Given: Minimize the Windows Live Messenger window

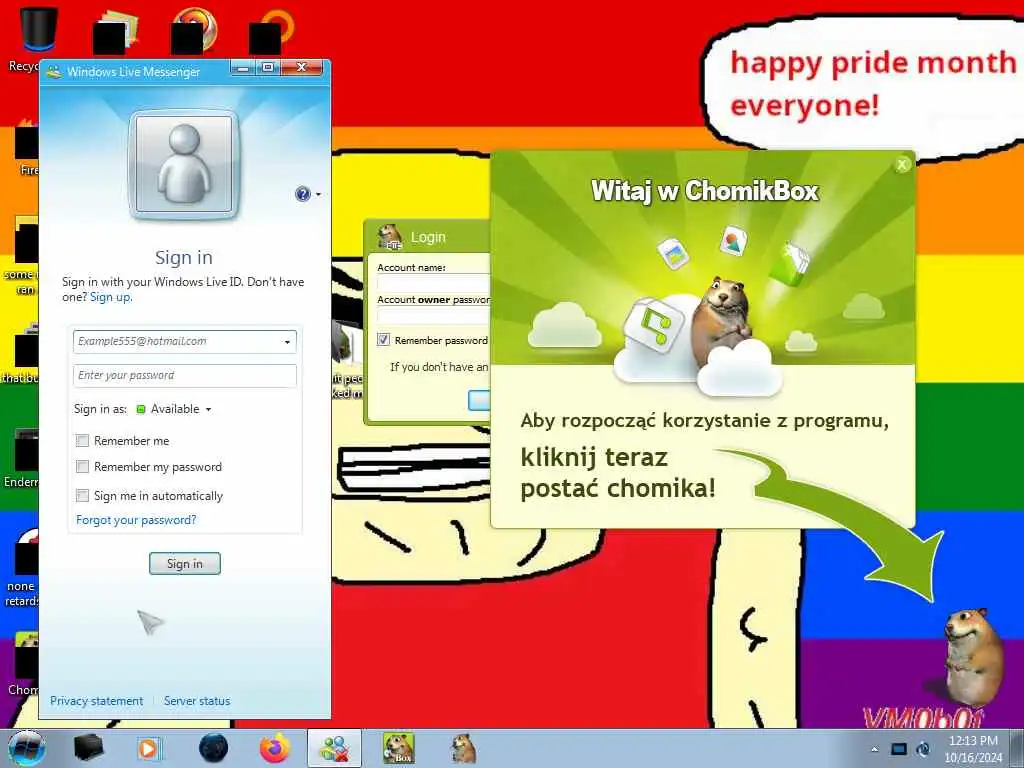Looking at the screenshot, I should click(243, 68).
